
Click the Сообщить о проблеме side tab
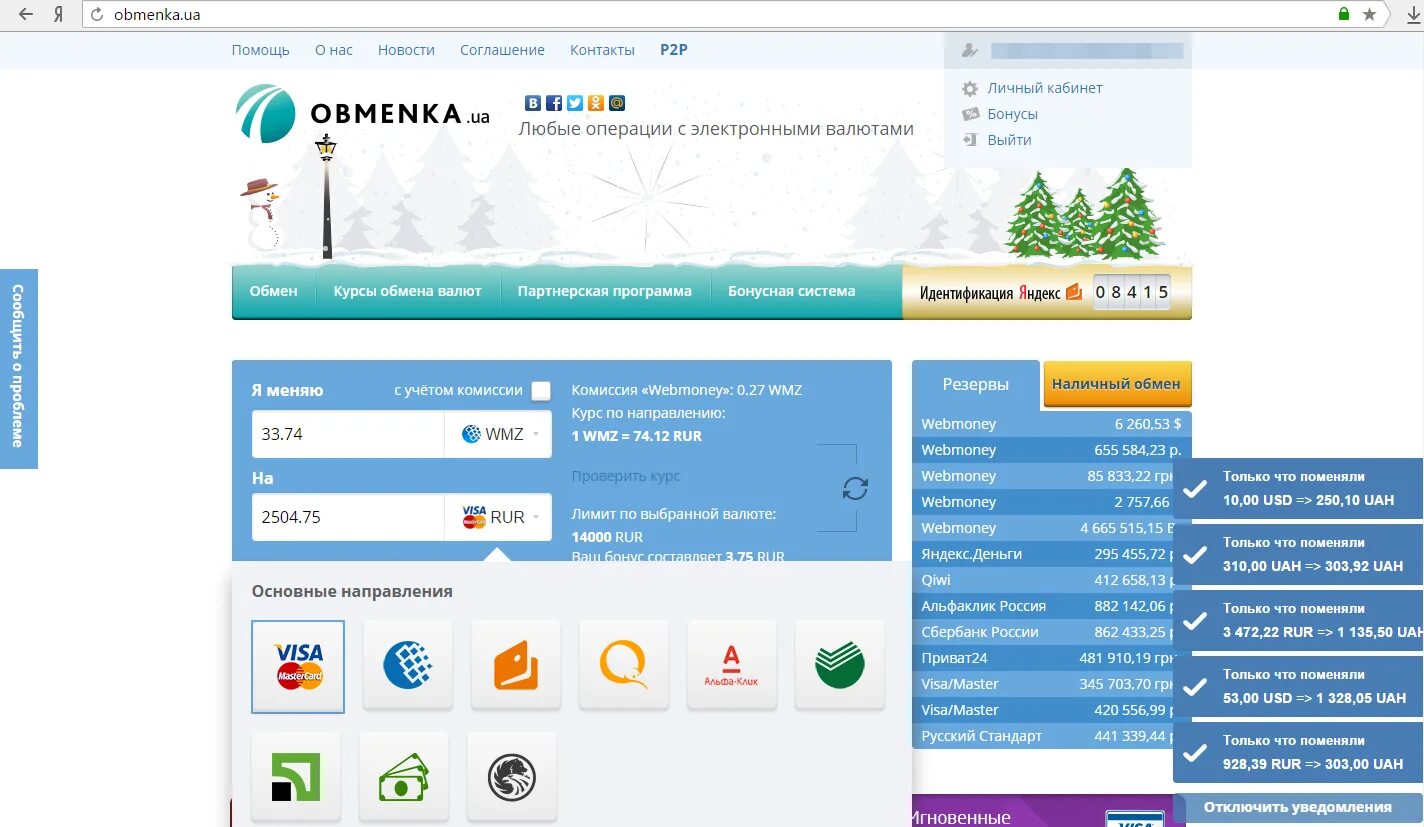tap(18, 368)
